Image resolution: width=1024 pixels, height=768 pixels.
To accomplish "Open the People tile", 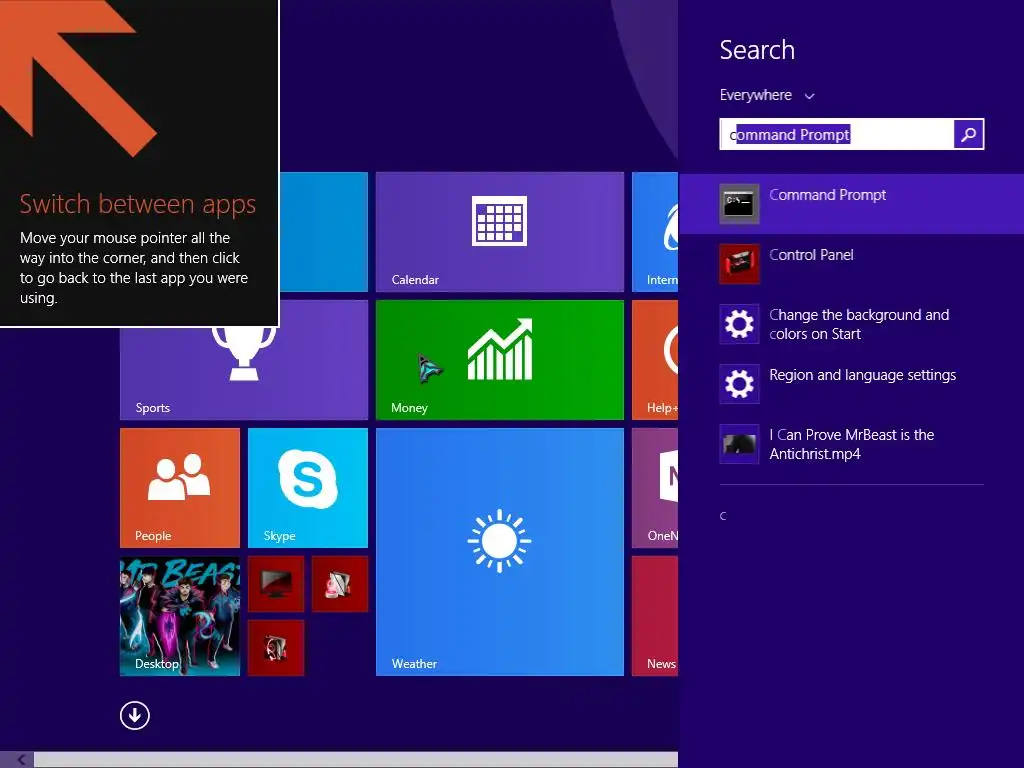I will coord(180,488).
